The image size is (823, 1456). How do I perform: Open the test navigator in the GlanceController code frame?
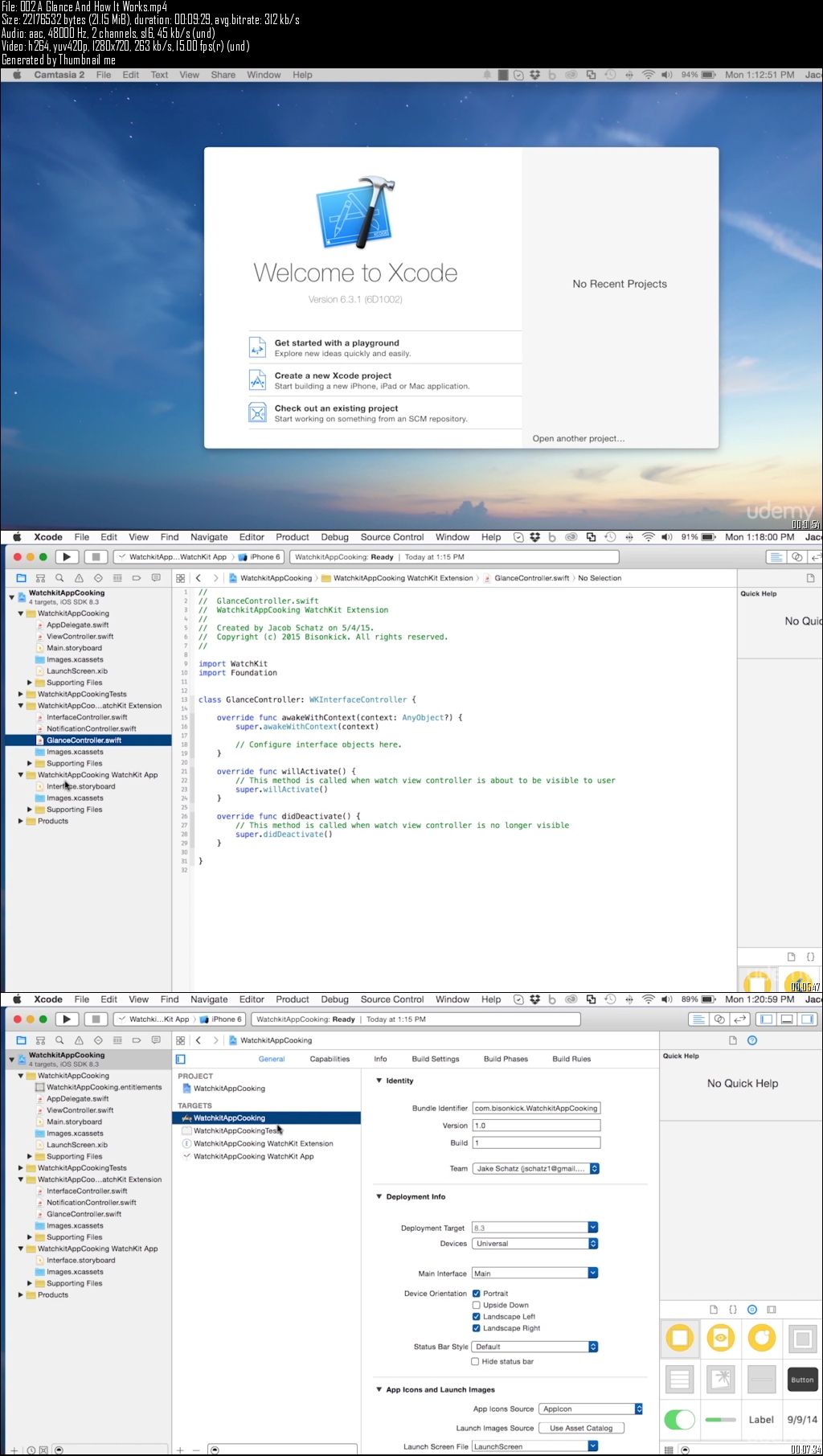tap(98, 578)
